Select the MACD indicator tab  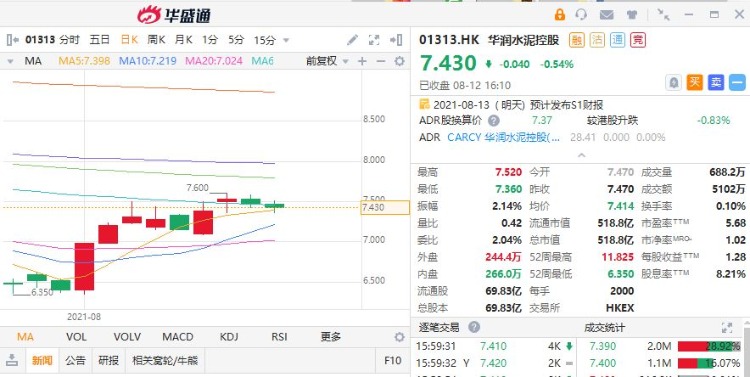tap(177, 337)
